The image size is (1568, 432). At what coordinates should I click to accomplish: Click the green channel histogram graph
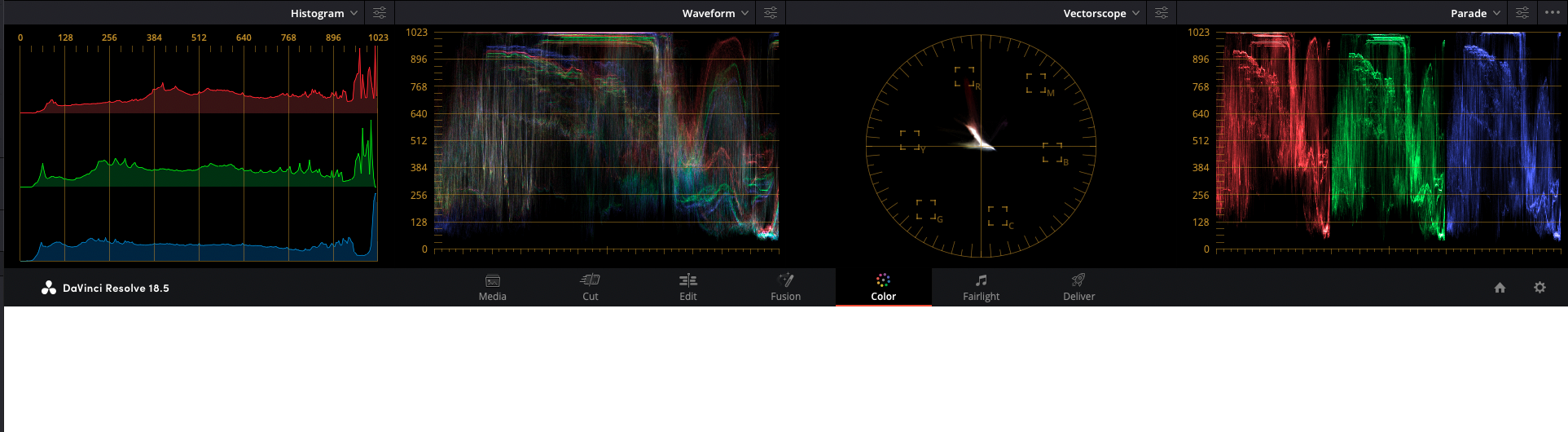pos(199,153)
